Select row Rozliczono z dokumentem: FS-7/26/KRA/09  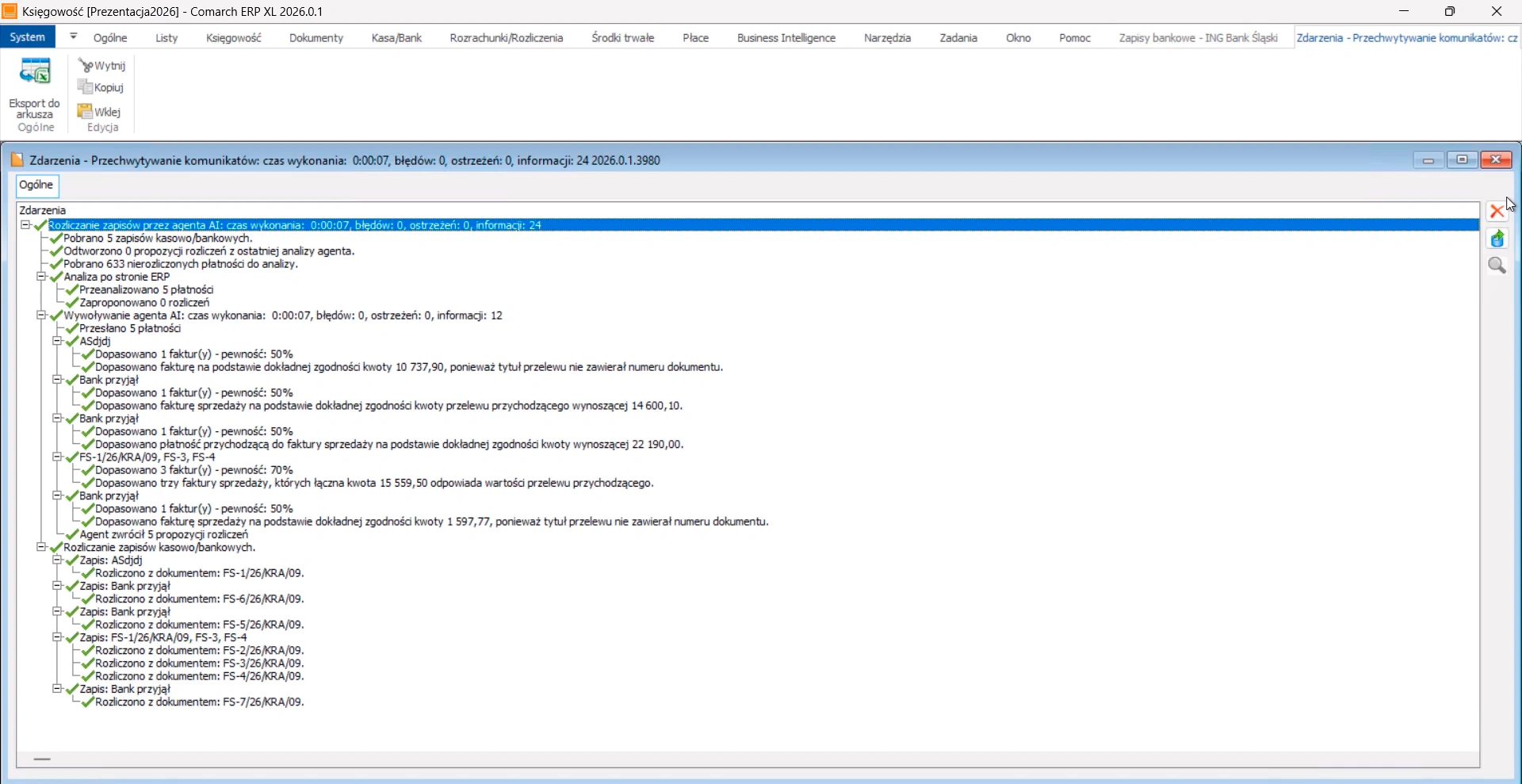click(x=200, y=702)
